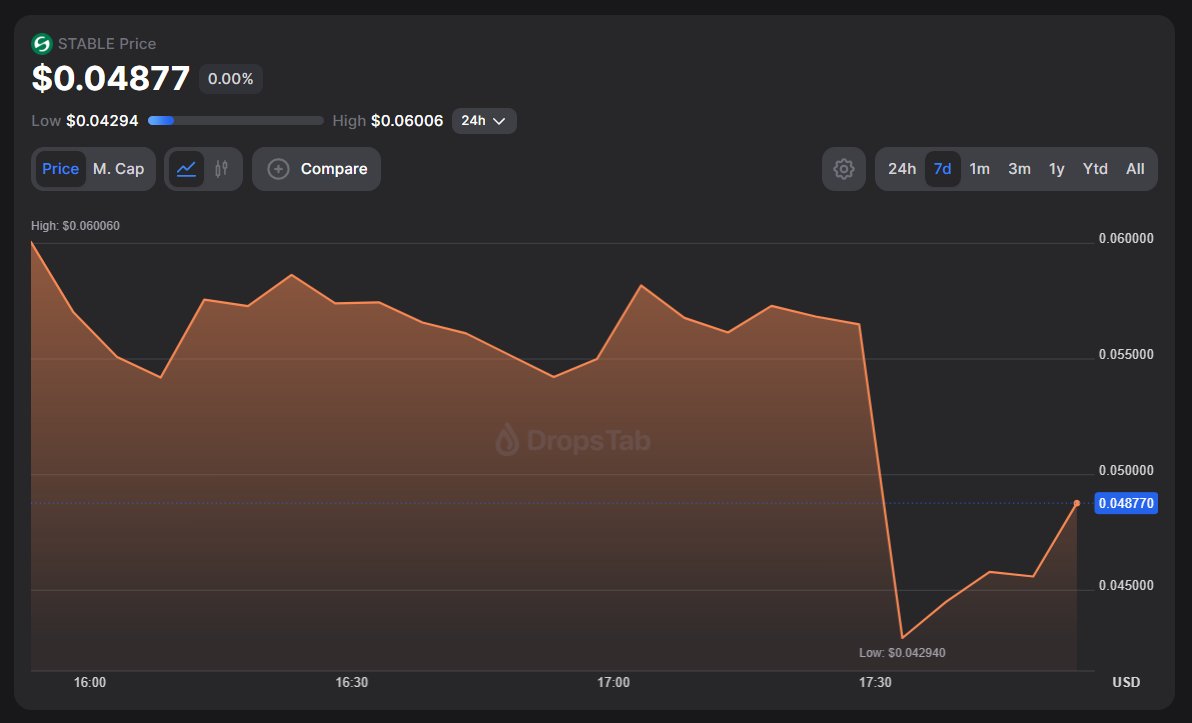
Task: Show All time price history
Action: (1135, 169)
